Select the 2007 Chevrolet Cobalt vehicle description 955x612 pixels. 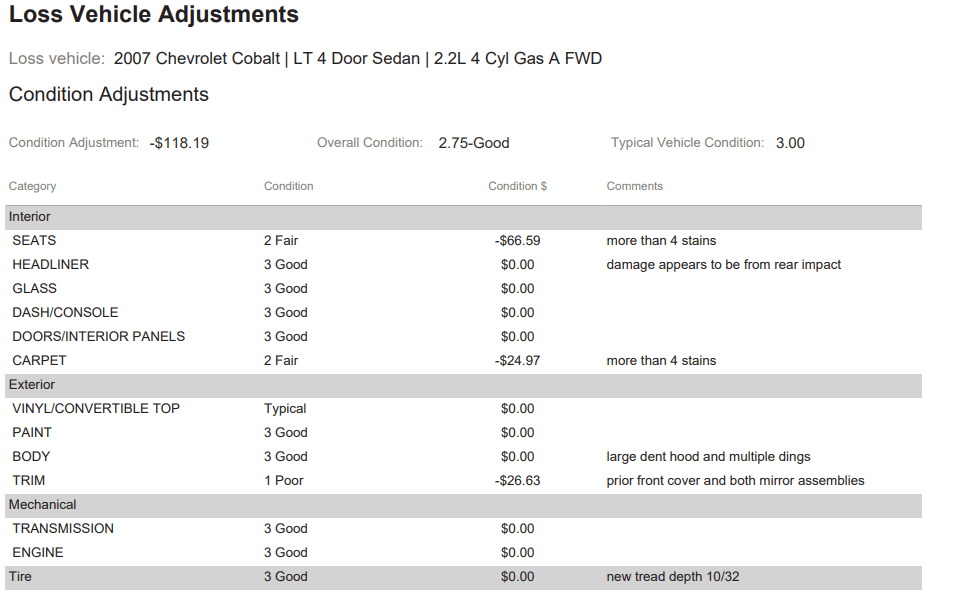358,58
